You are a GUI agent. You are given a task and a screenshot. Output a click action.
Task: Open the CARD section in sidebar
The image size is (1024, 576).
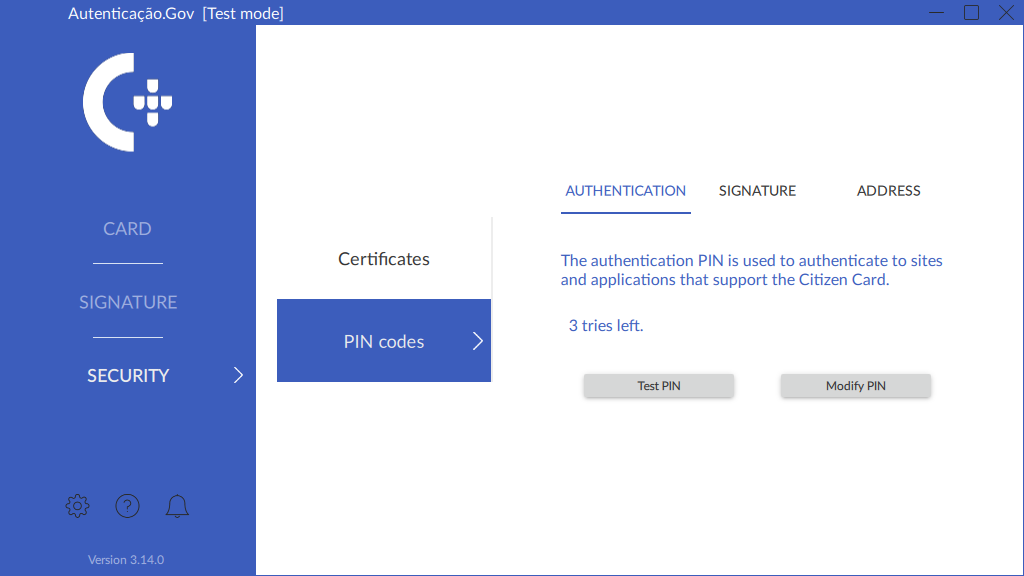click(127, 229)
